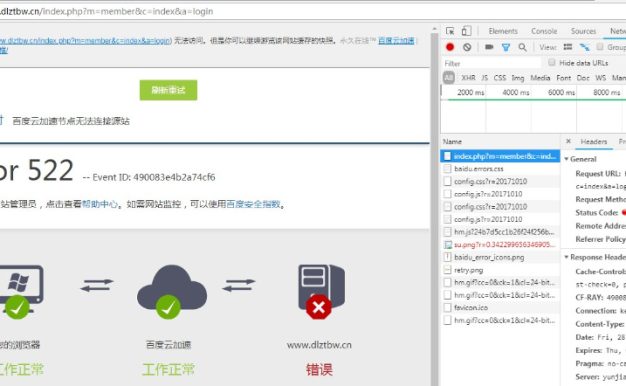Switch to the Console tab
Viewport: 626px width, 386px height.
point(544,31)
